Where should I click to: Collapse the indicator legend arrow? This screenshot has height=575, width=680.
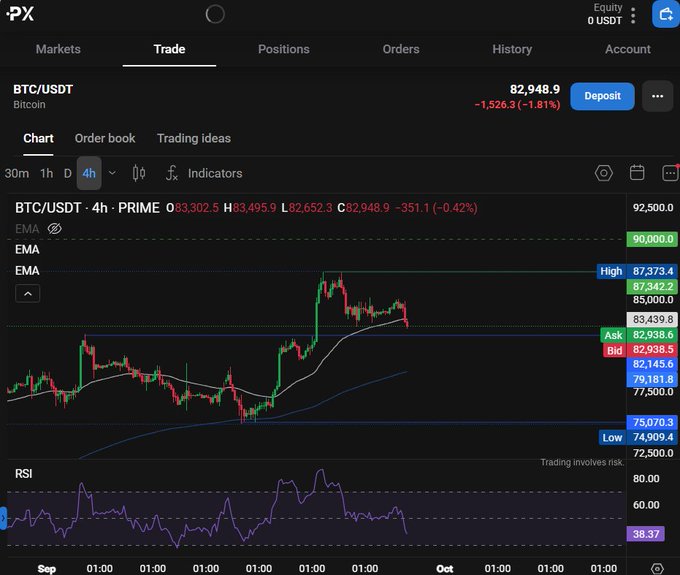coord(28,294)
